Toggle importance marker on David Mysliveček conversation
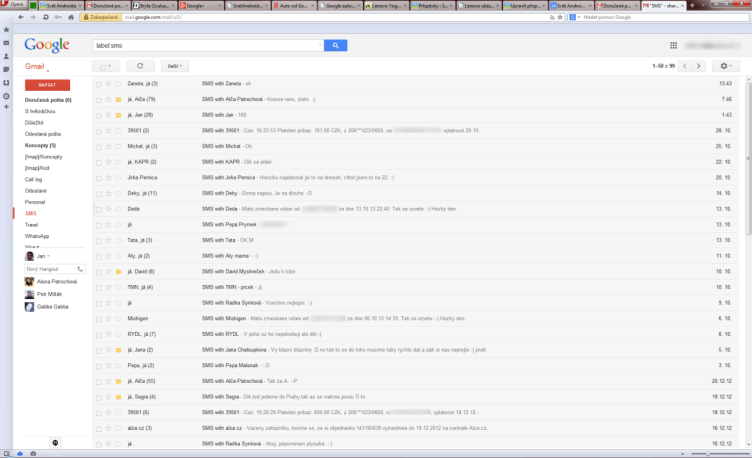 118,272
